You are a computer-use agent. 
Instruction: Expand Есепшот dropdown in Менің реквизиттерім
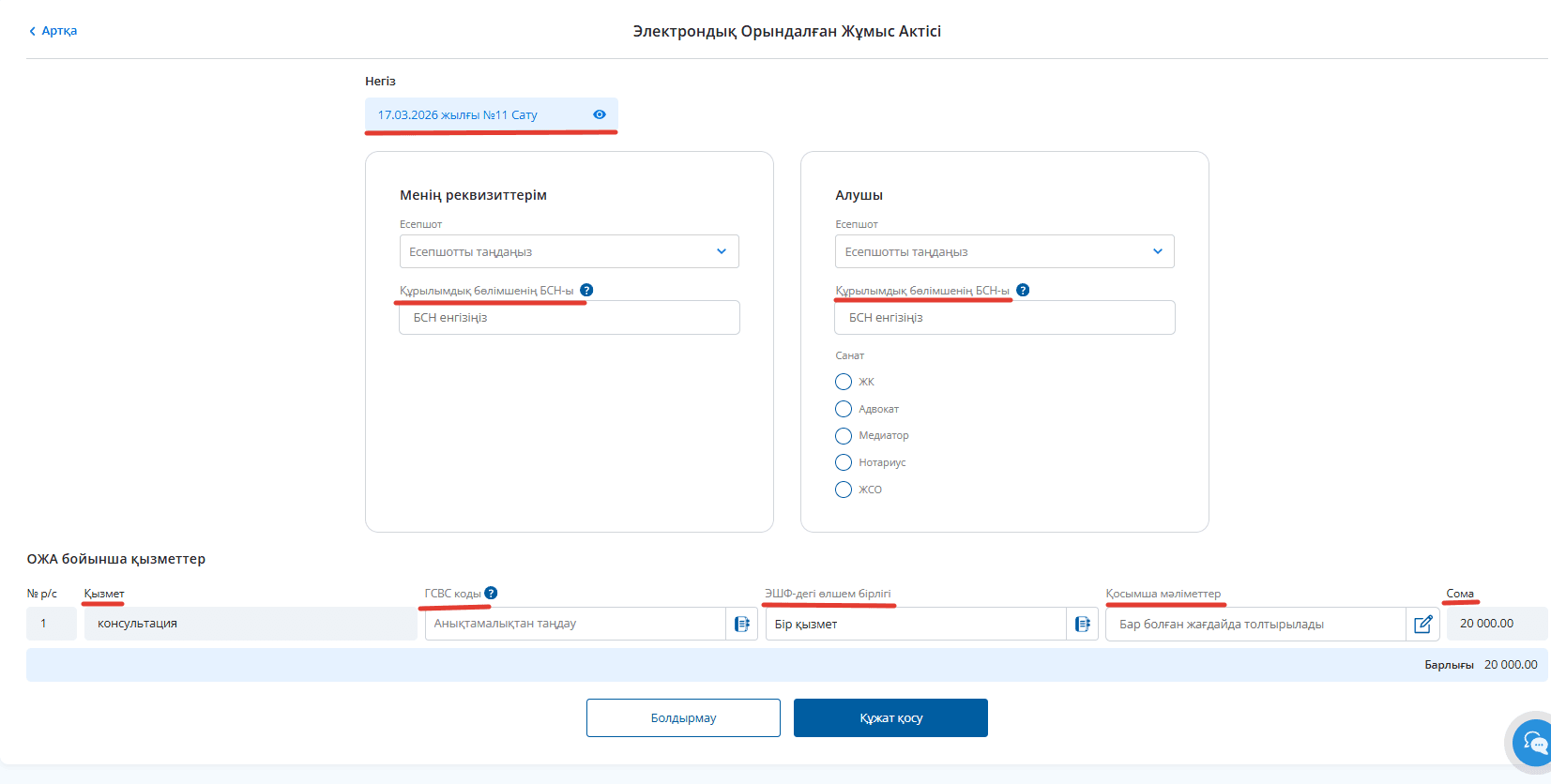pyautogui.click(x=569, y=251)
